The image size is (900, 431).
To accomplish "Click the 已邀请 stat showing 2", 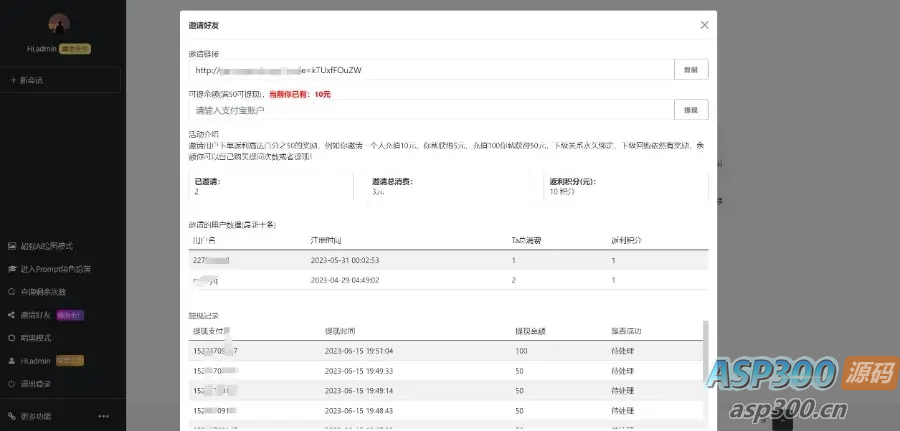I will (x=270, y=187).
